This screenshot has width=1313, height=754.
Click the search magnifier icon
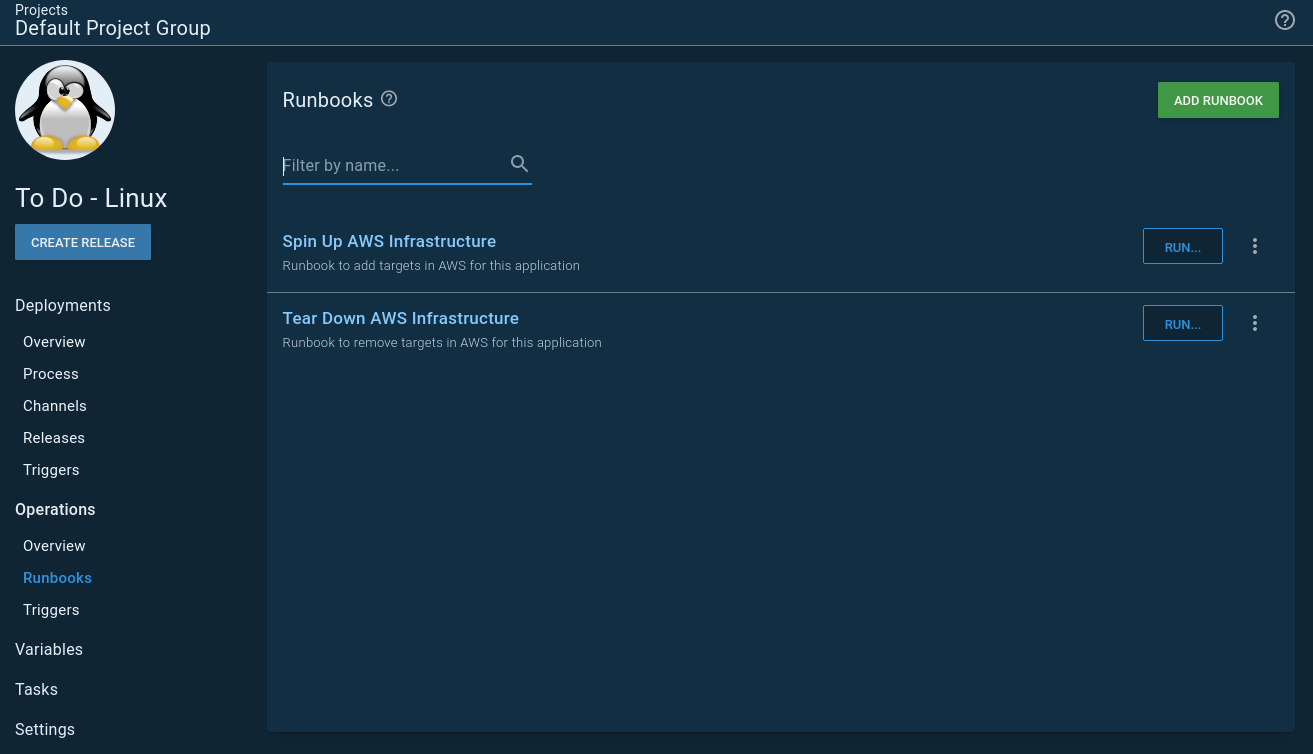coord(519,164)
